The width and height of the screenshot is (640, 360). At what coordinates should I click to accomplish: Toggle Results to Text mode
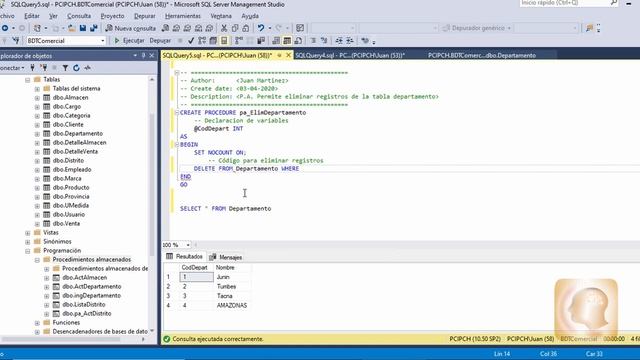276,40
